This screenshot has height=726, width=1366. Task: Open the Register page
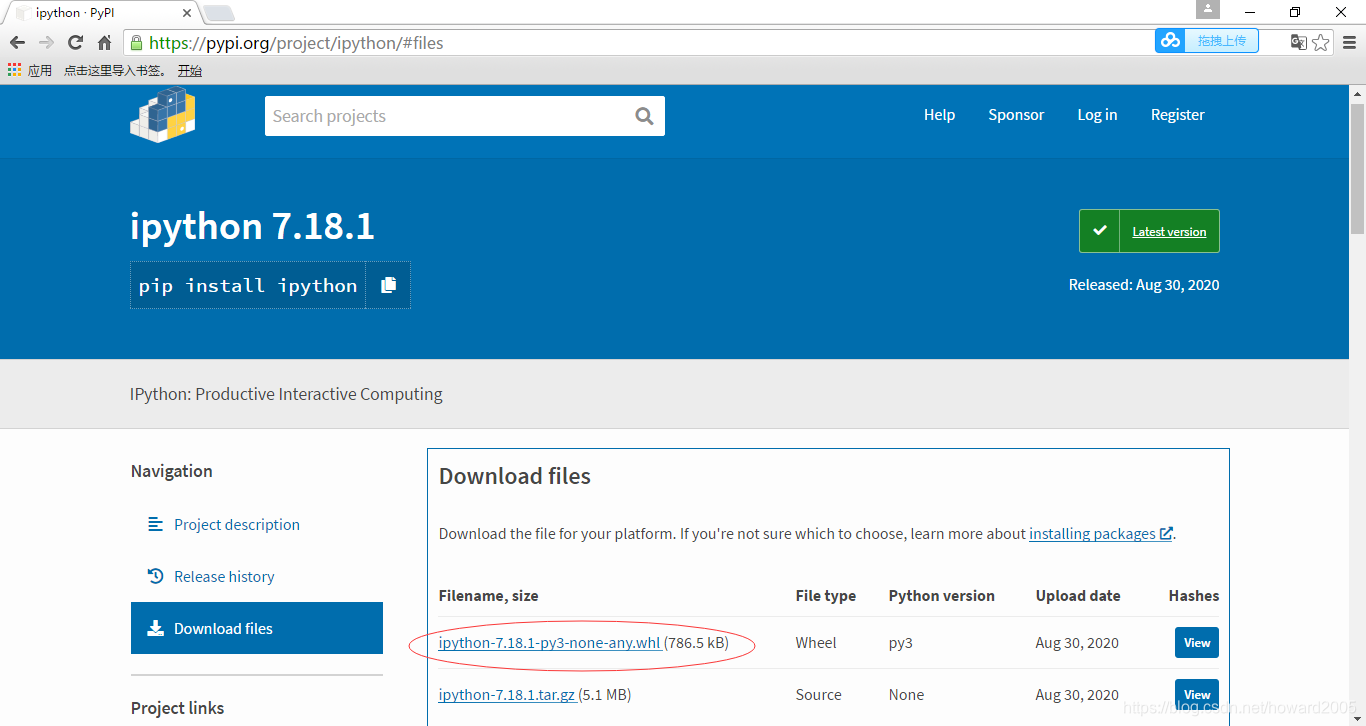click(1177, 115)
